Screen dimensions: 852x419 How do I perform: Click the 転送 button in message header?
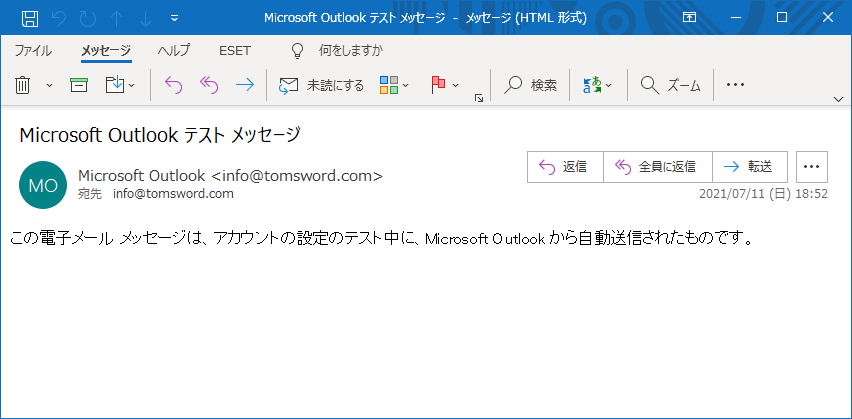pos(750,167)
